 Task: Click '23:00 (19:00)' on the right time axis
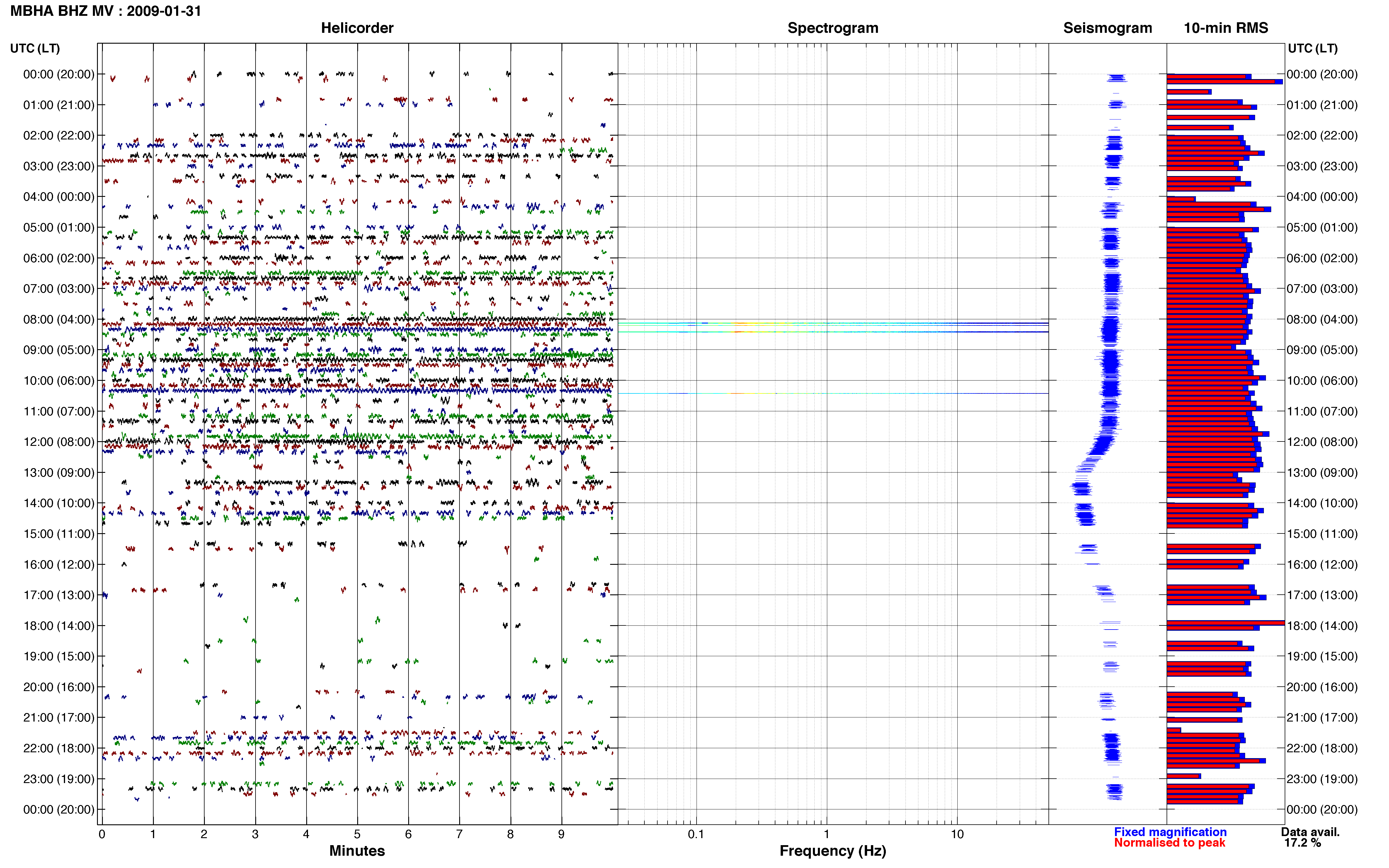[x=1322, y=780]
